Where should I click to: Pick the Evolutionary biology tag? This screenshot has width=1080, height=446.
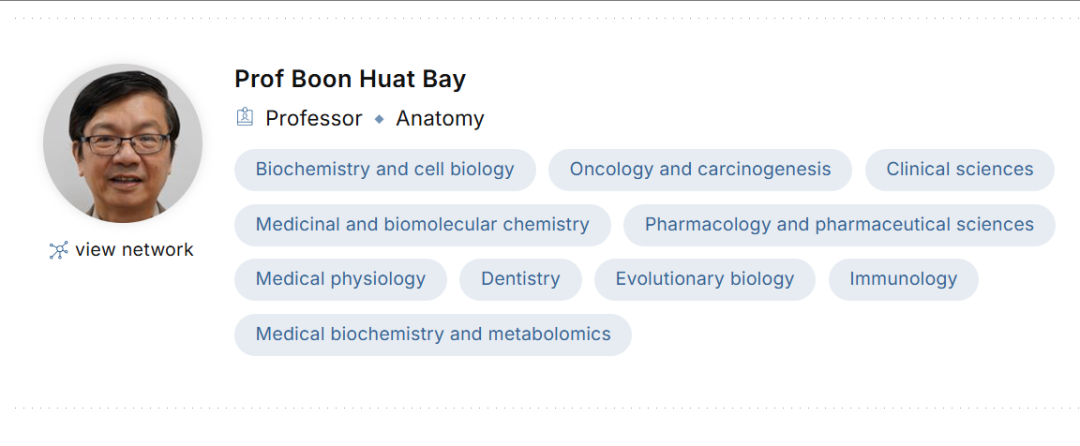click(704, 280)
